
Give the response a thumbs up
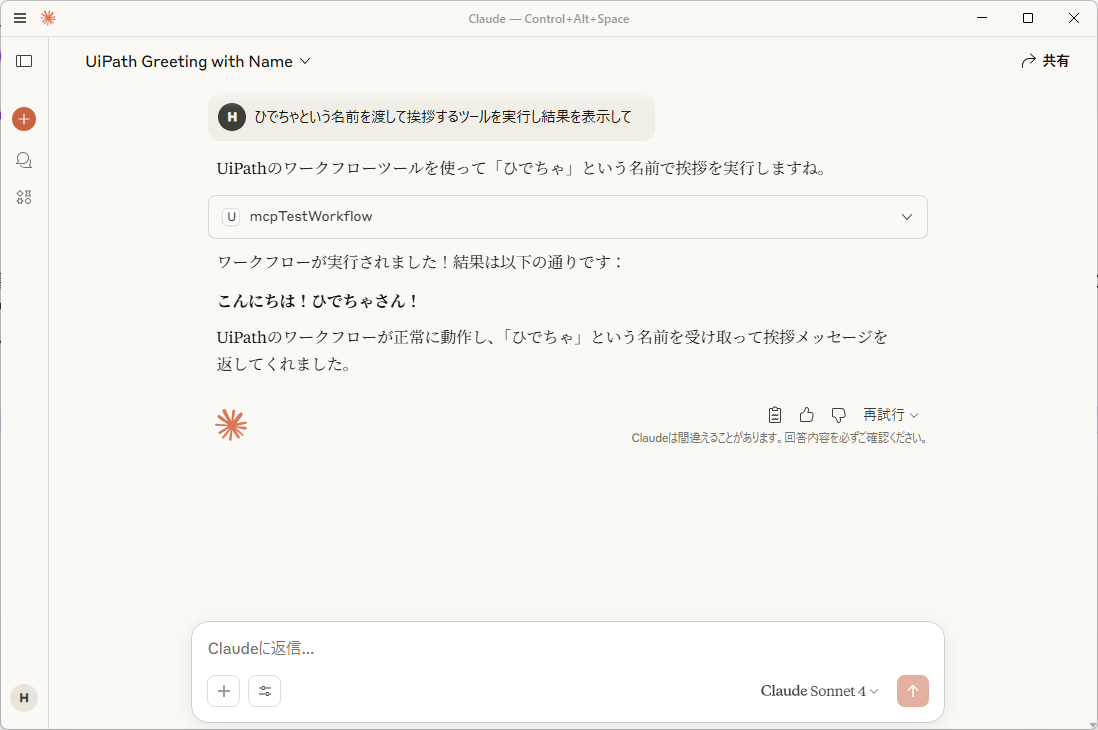coord(807,415)
